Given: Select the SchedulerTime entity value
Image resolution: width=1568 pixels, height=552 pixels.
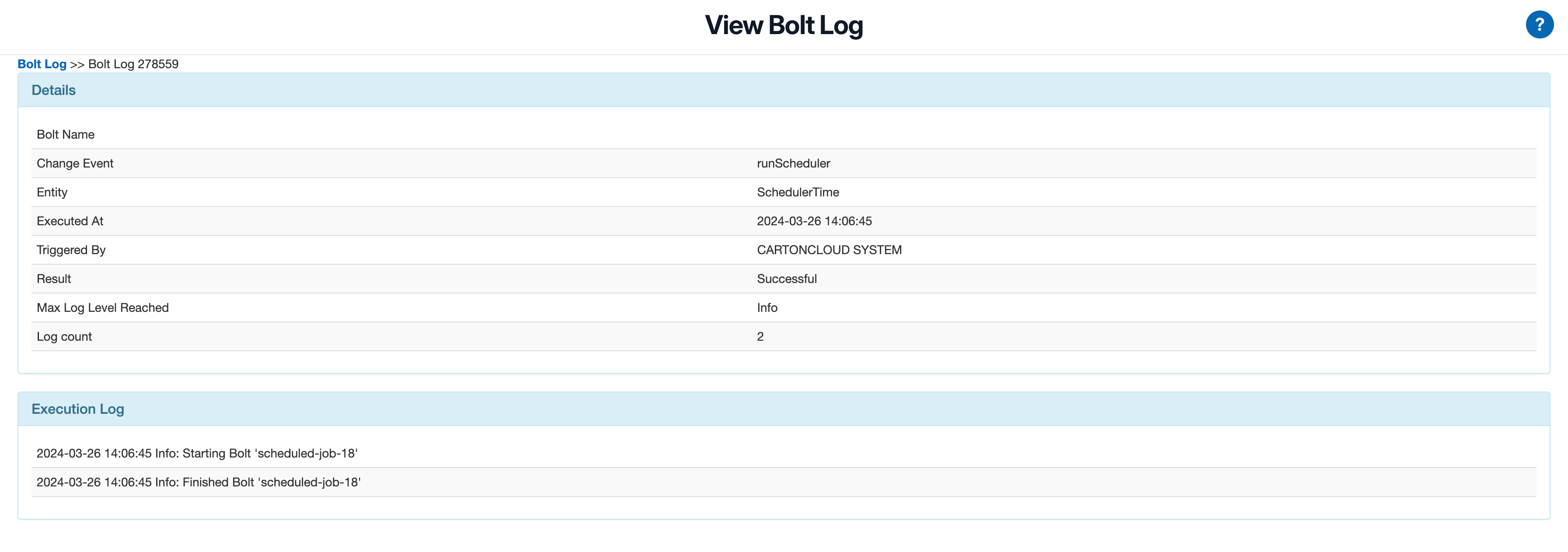Looking at the screenshot, I should tap(798, 192).
